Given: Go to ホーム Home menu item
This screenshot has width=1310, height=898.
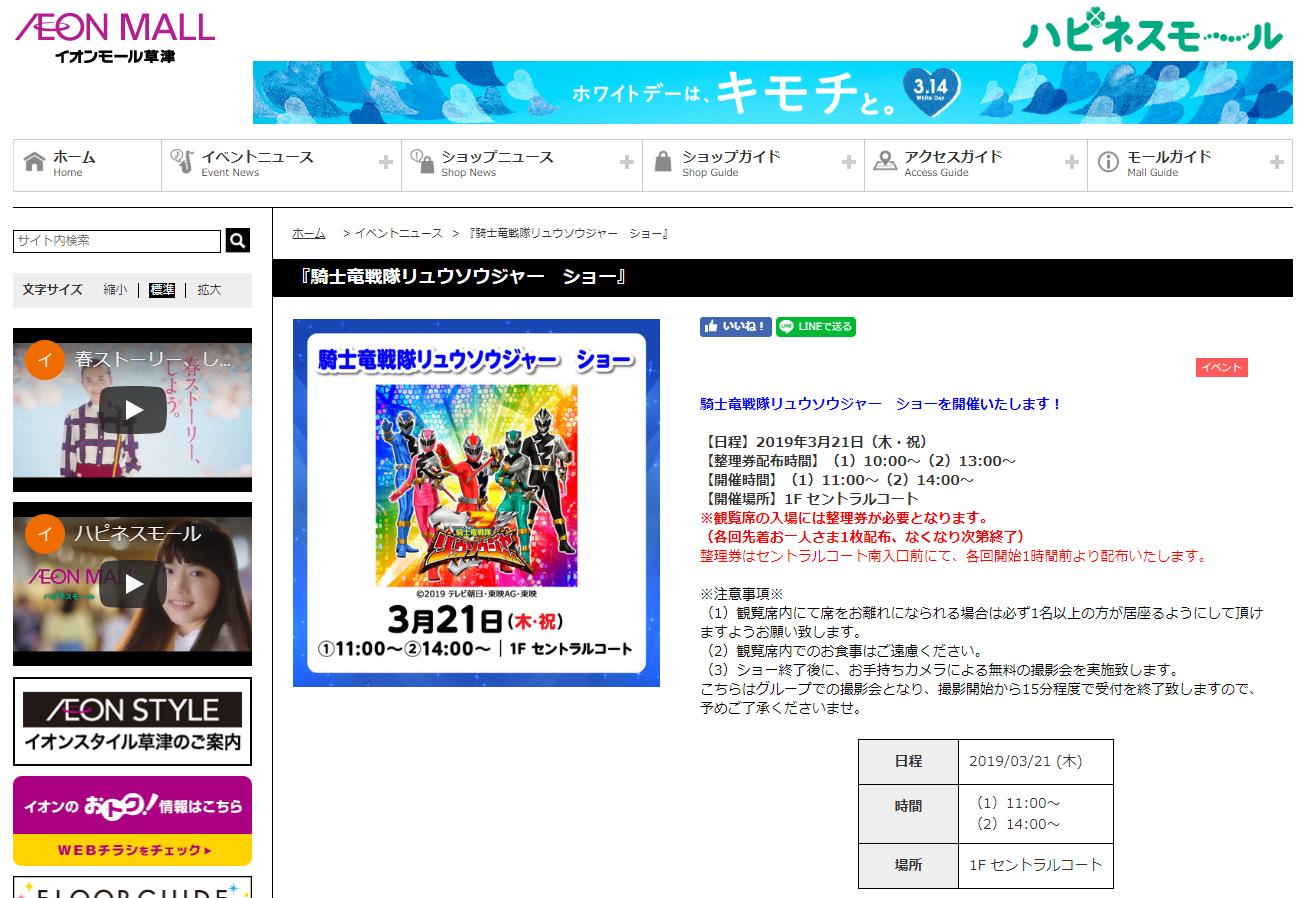Looking at the screenshot, I should coord(87,164).
